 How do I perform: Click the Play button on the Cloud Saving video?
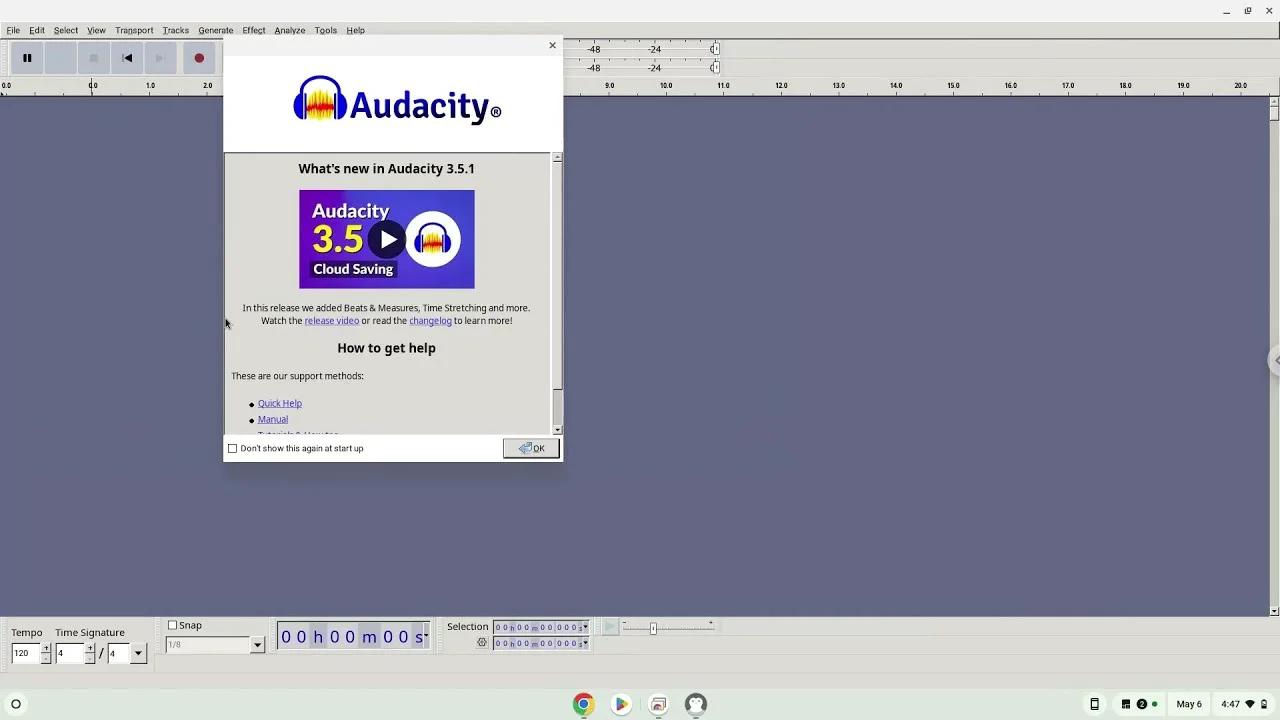387,239
